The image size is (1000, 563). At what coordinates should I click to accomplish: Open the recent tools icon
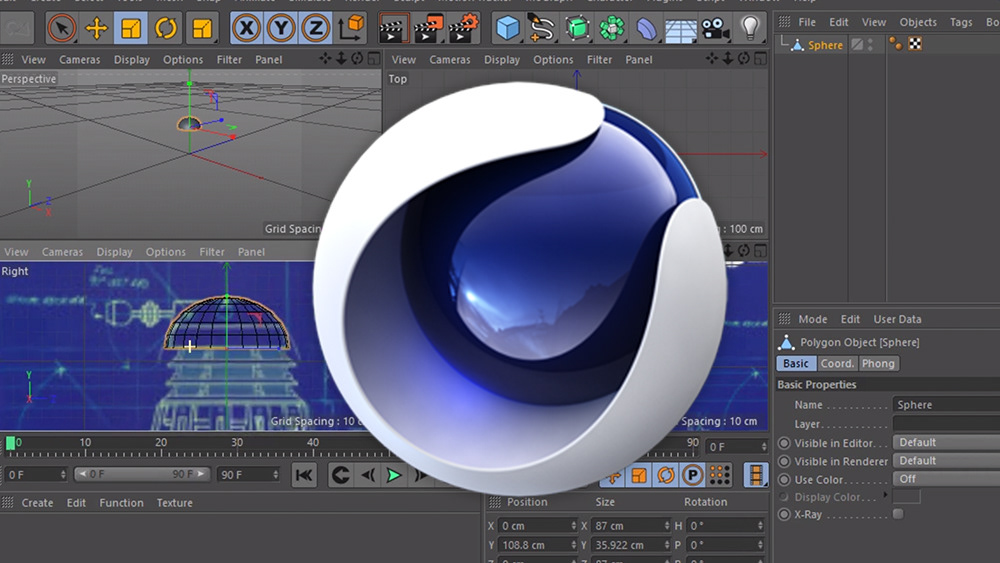tap(202, 28)
